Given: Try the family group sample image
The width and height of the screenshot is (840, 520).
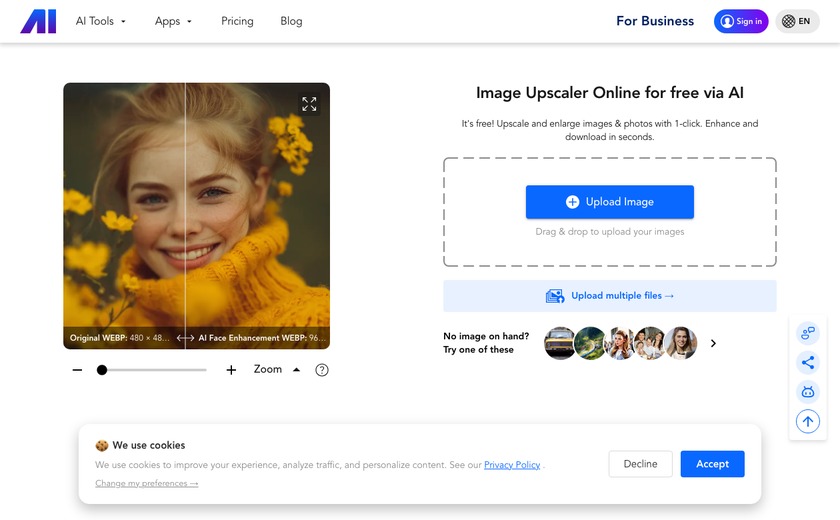Looking at the screenshot, I should (x=650, y=343).
